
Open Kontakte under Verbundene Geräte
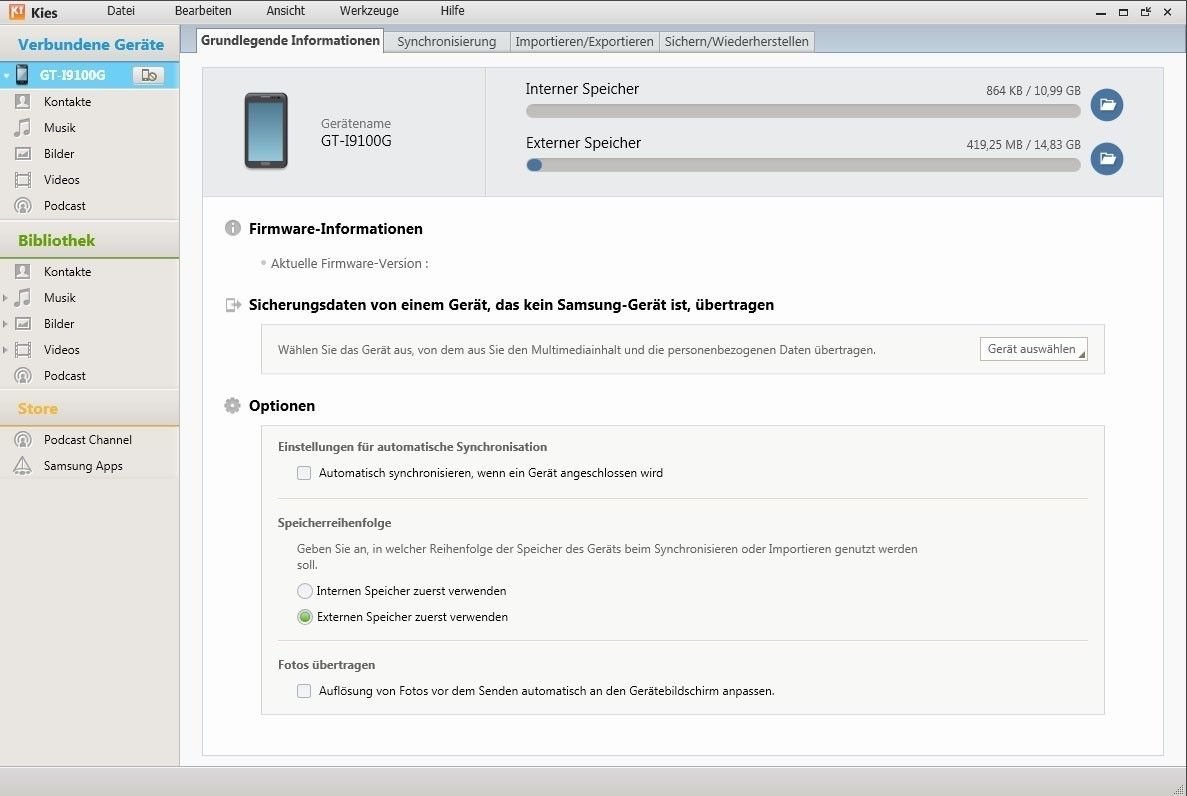(x=67, y=101)
